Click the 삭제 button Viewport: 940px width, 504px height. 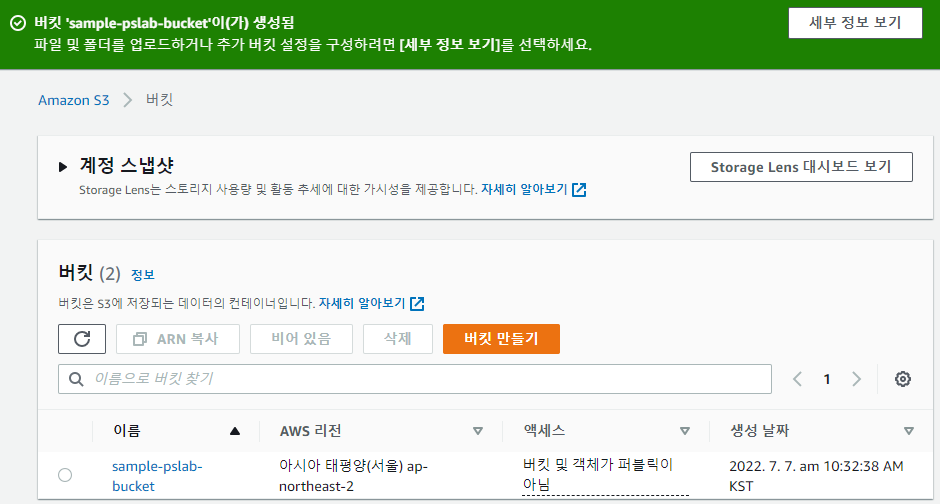[x=398, y=339]
